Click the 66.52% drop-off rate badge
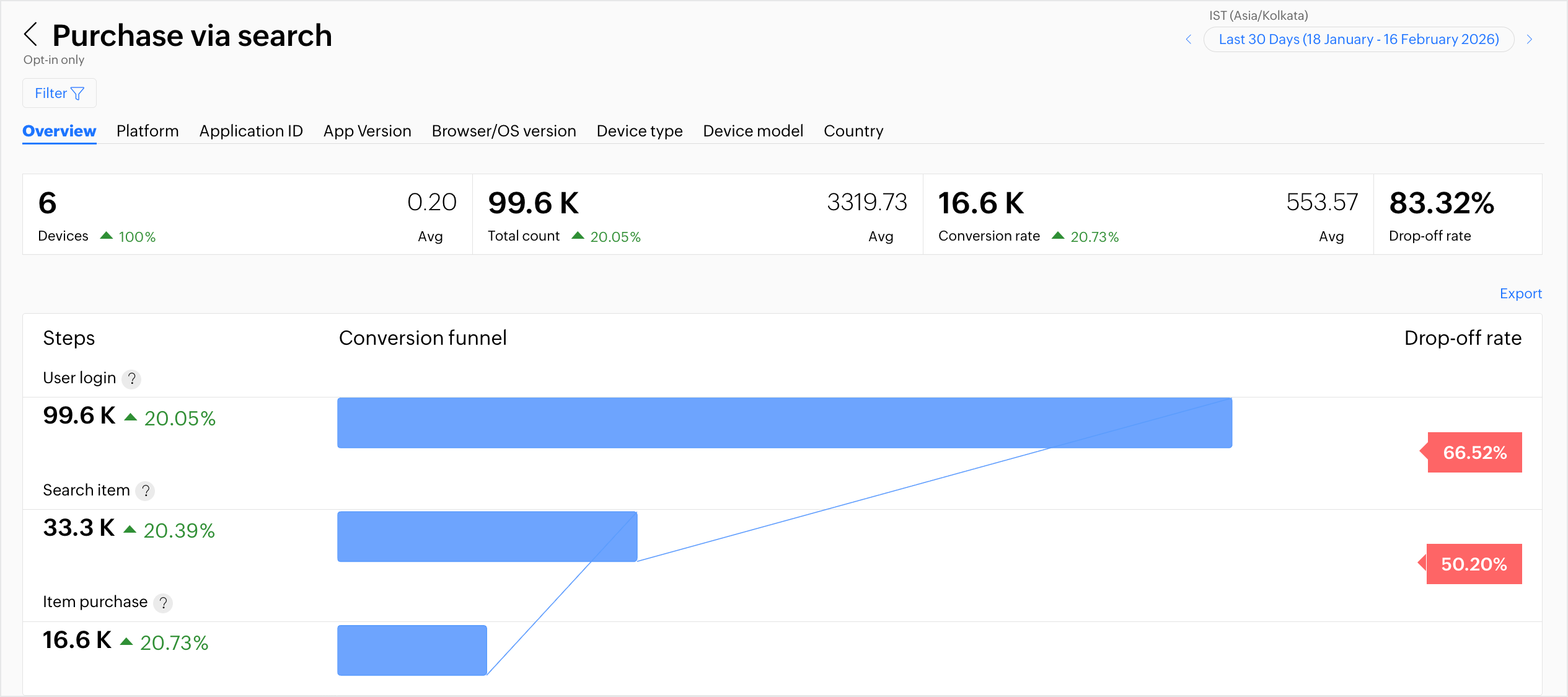The width and height of the screenshot is (1568, 697). [x=1474, y=453]
